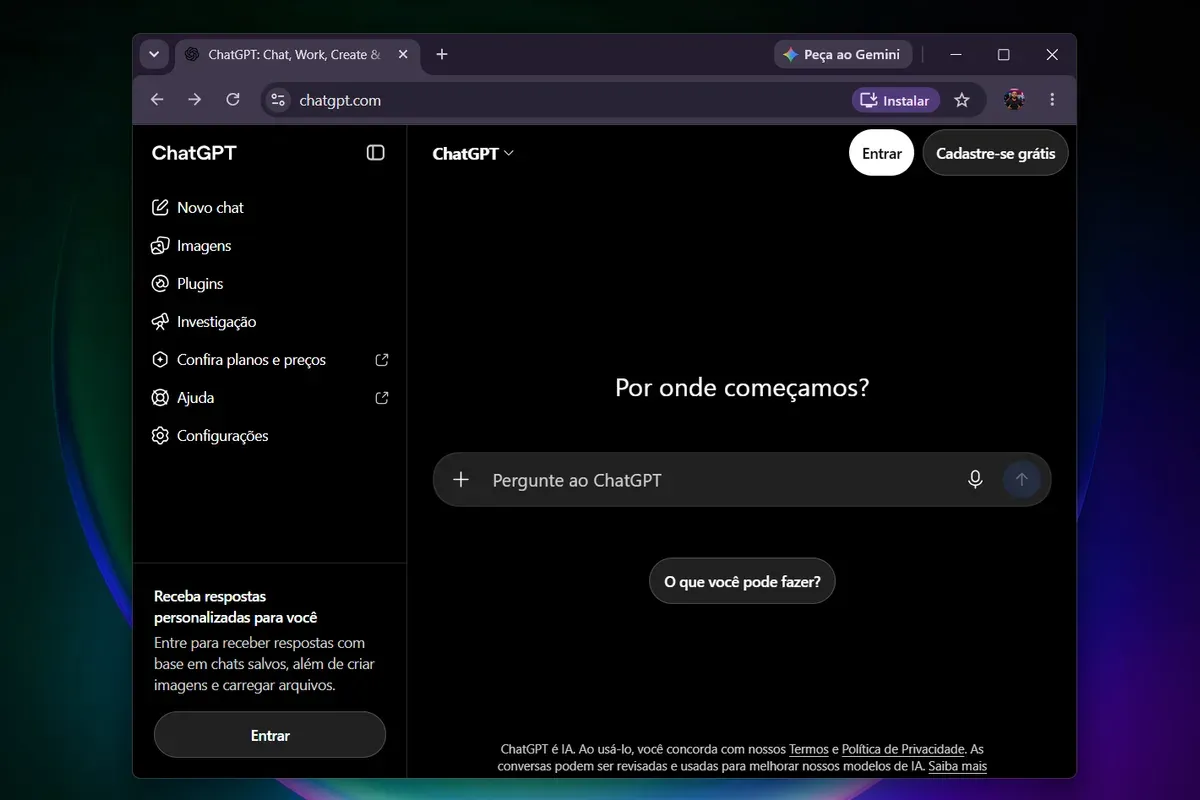Collapse the sidebar with the panel icon
This screenshot has width=1200, height=800.
click(376, 153)
